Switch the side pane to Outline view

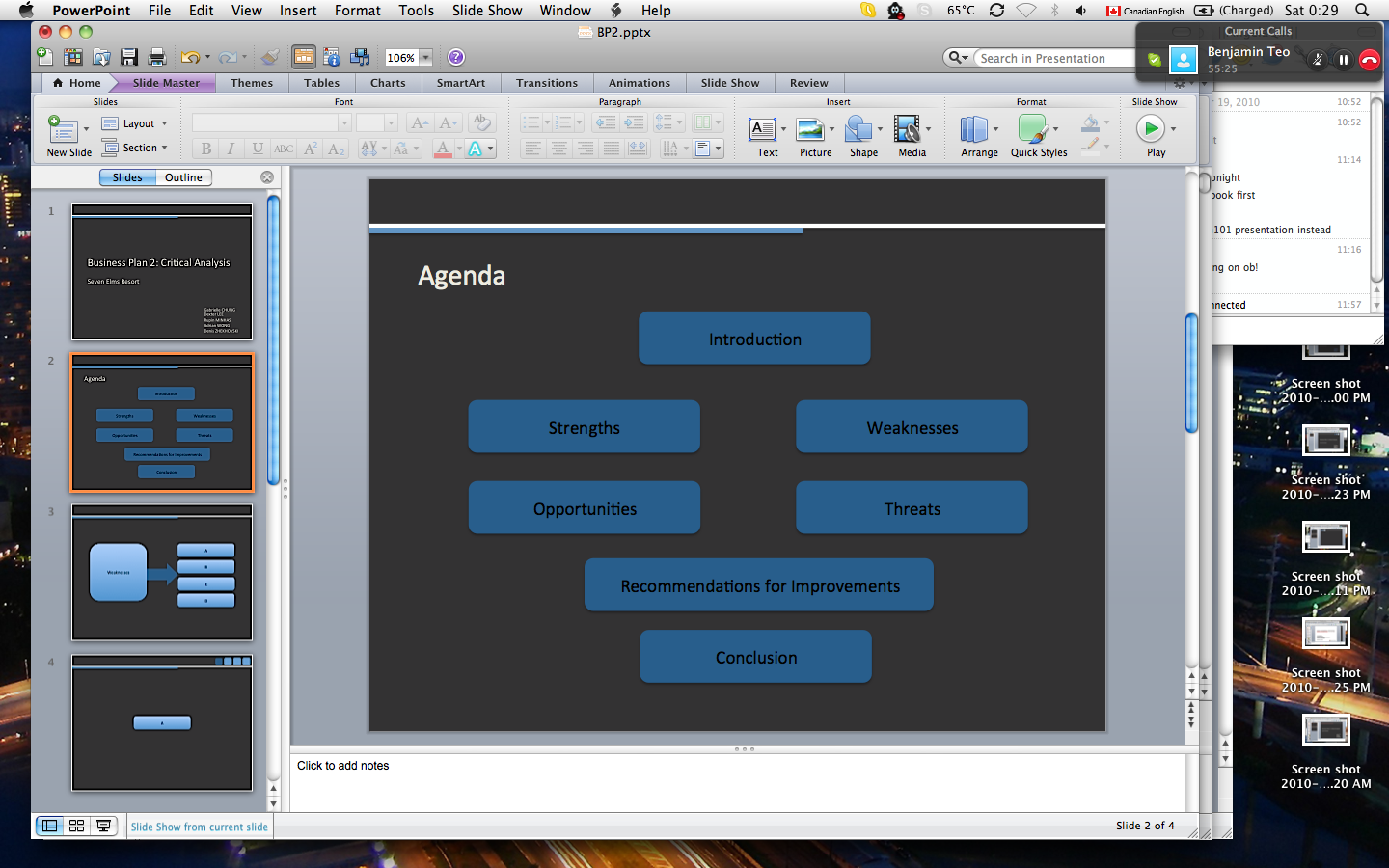click(x=183, y=177)
